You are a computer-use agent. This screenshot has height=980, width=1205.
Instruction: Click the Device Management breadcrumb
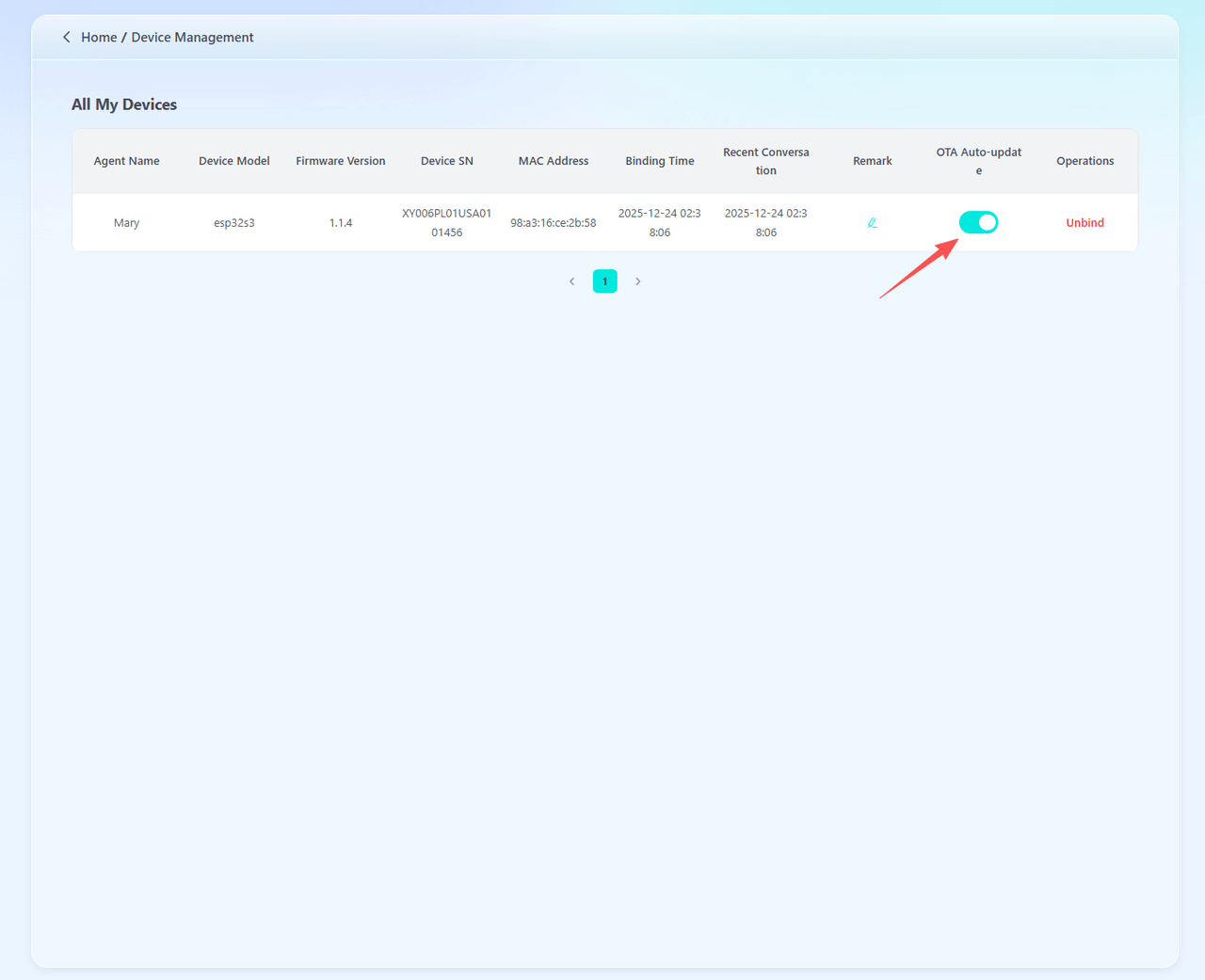(192, 38)
